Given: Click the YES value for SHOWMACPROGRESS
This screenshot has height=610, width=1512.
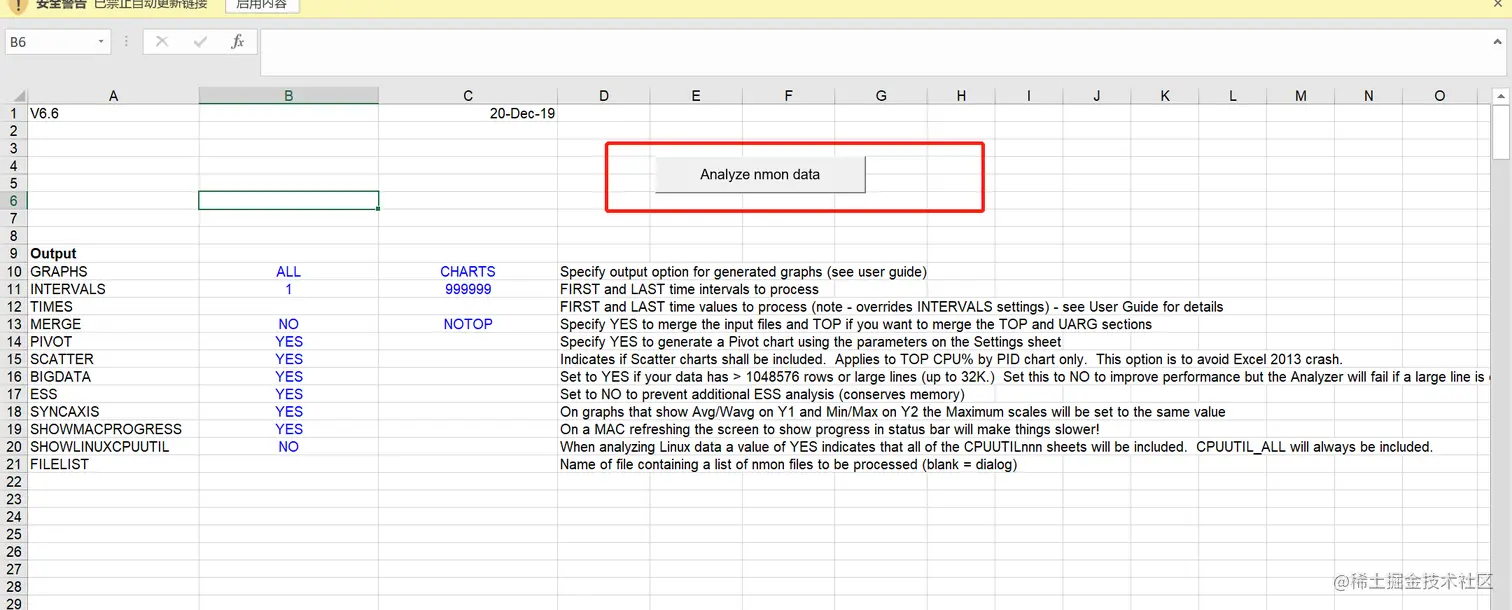Looking at the screenshot, I should coord(289,429).
